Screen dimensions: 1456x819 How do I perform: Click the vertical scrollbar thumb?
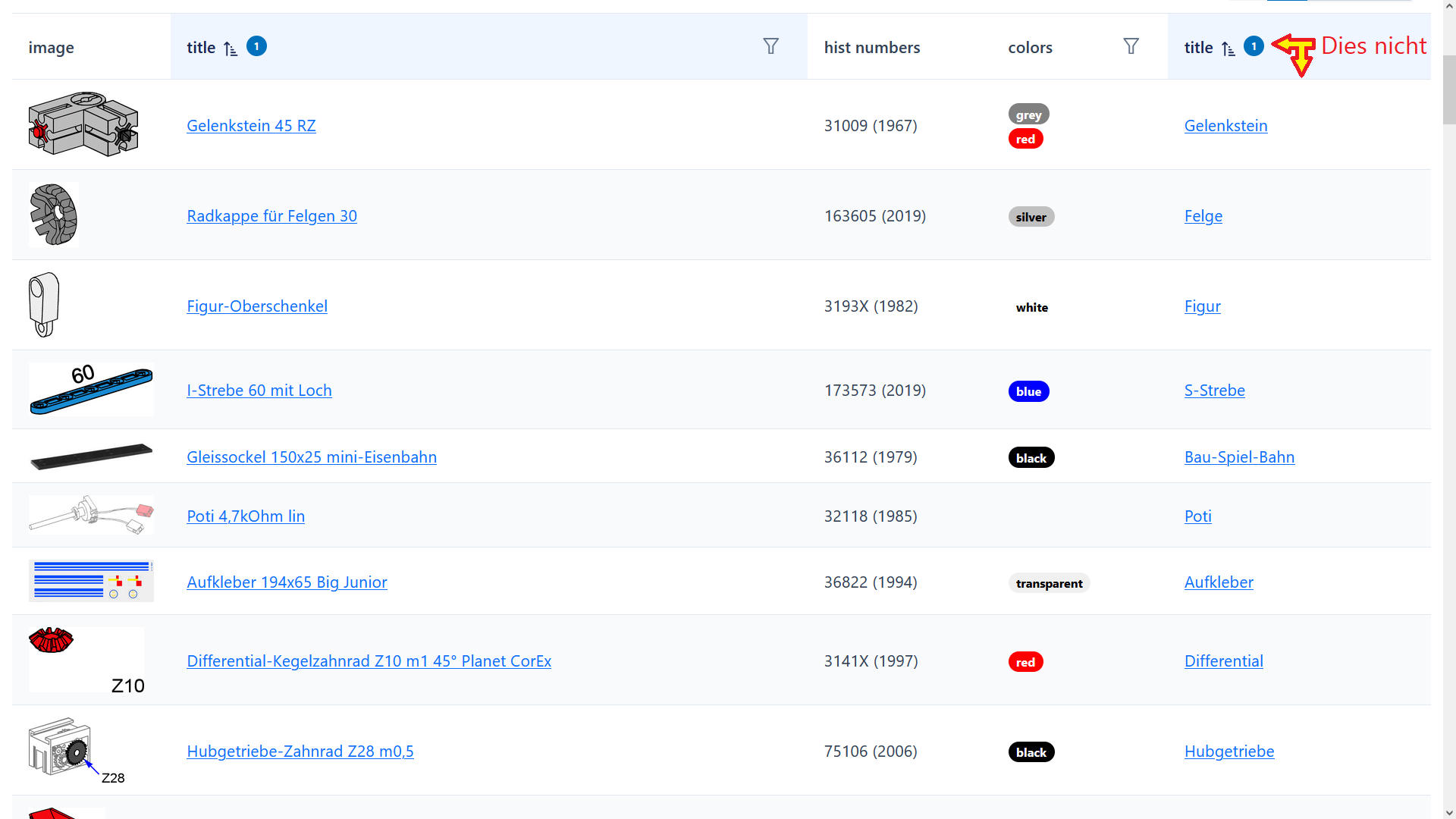pos(1449,89)
